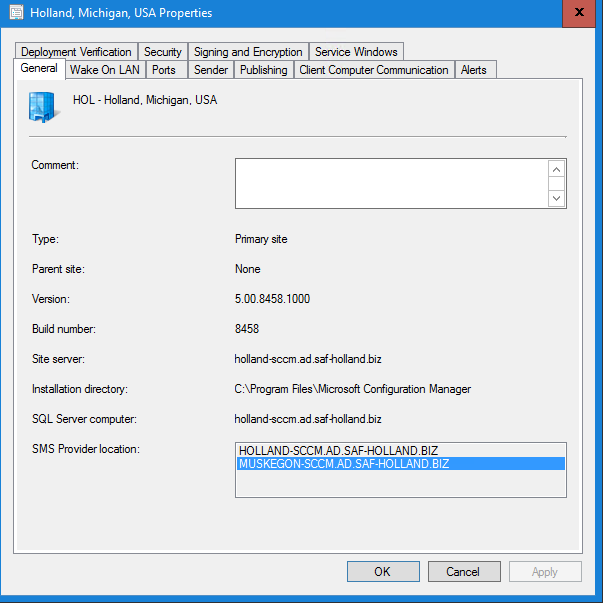603x604 pixels.
Task: Open the Deployment Verification tab
Action: 76,52
